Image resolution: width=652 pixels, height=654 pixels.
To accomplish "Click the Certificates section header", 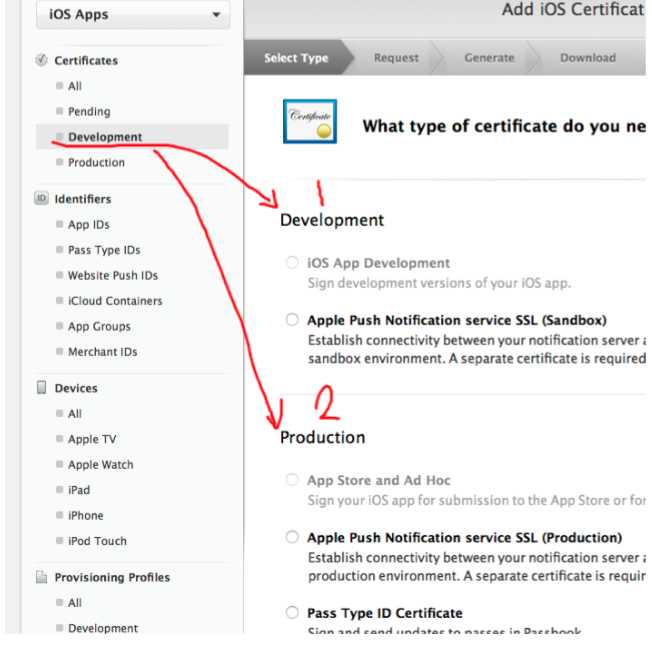I will 86,60.
